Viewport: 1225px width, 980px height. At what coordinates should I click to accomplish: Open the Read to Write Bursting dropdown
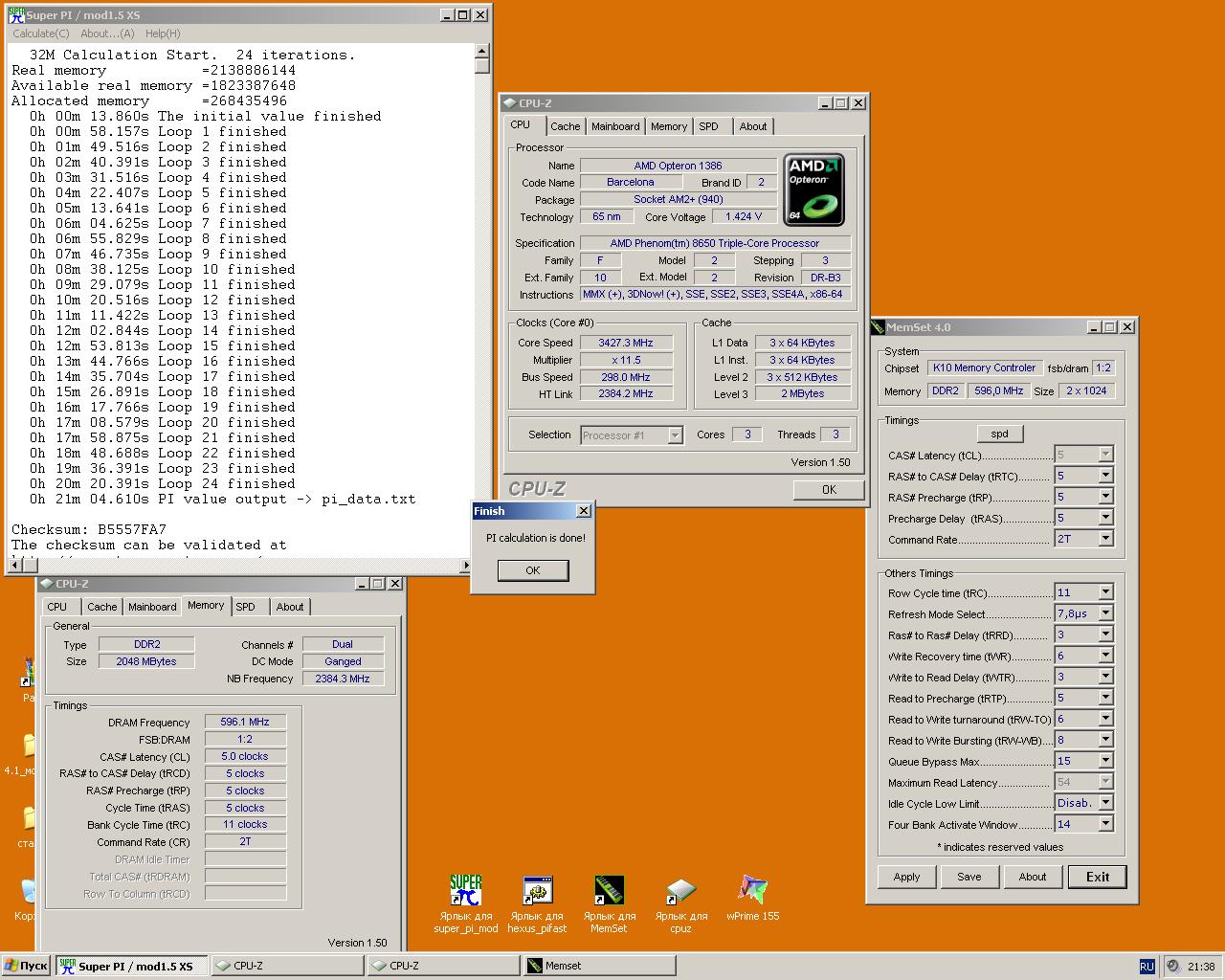(x=1105, y=740)
